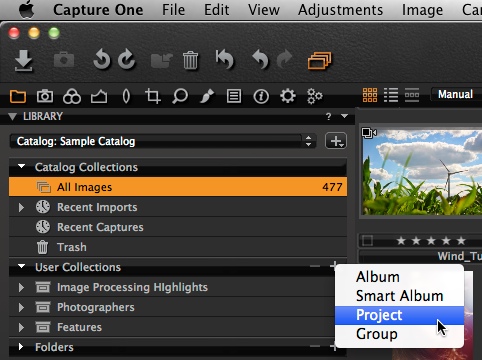Rotate image left with counterclockwise arrow icon
Image resolution: width=482 pixels, height=360 pixels.
(x=102, y=60)
